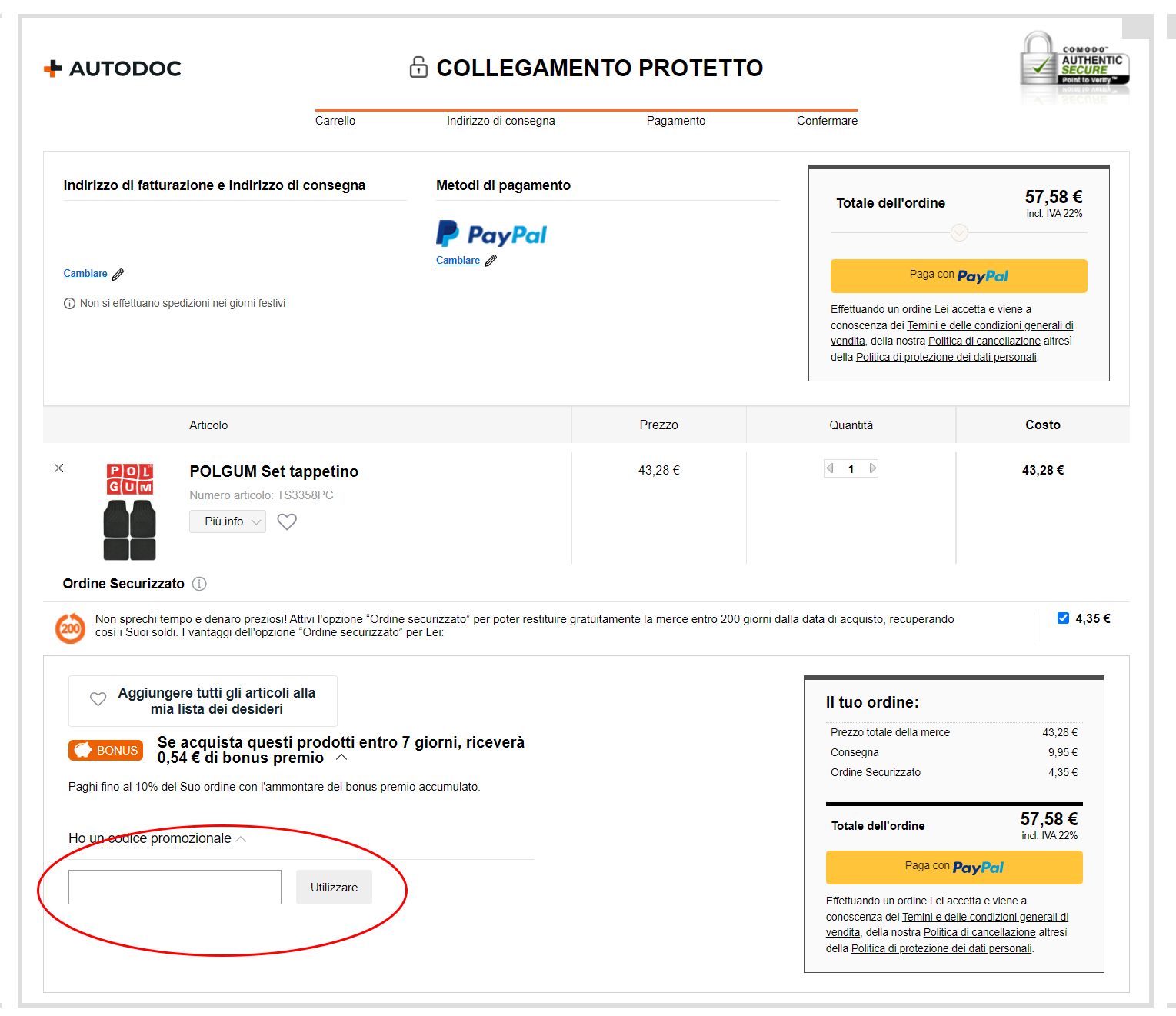Image resolution: width=1176 pixels, height=1016 pixels.
Task: Click inside the promo code input field
Action: pyautogui.click(x=174, y=887)
